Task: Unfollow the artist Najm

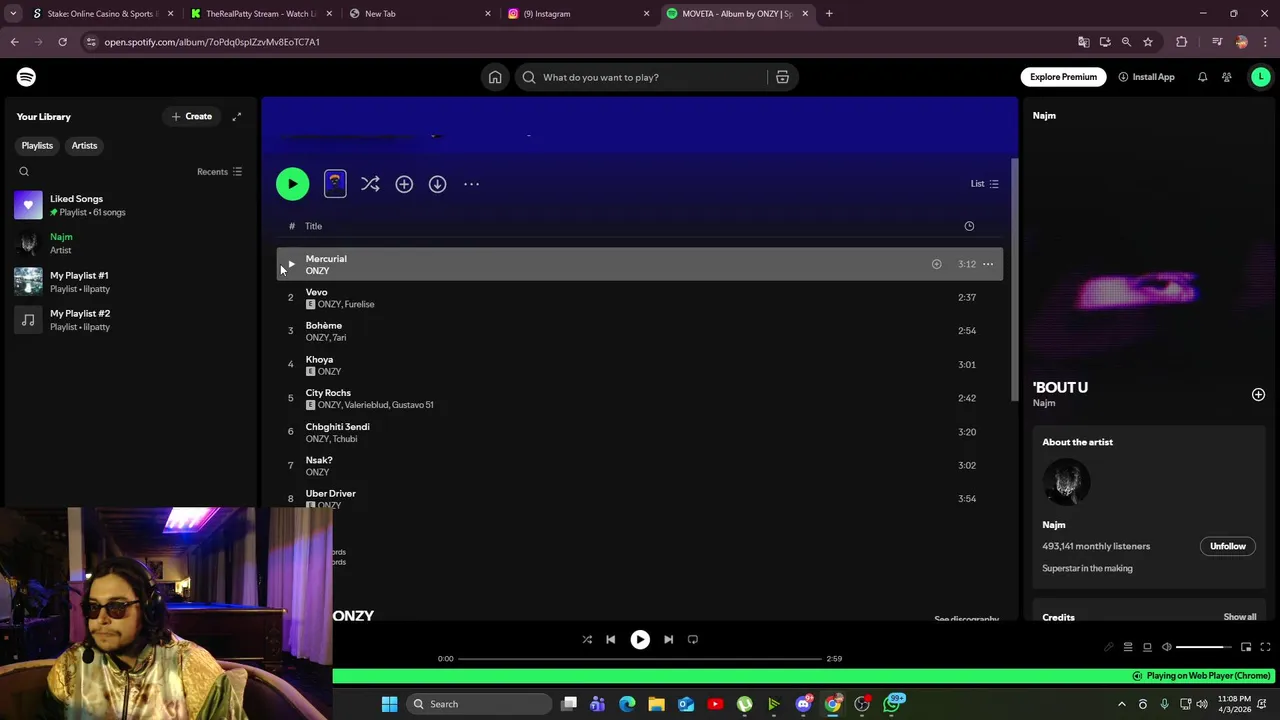Action: point(1227,546)
